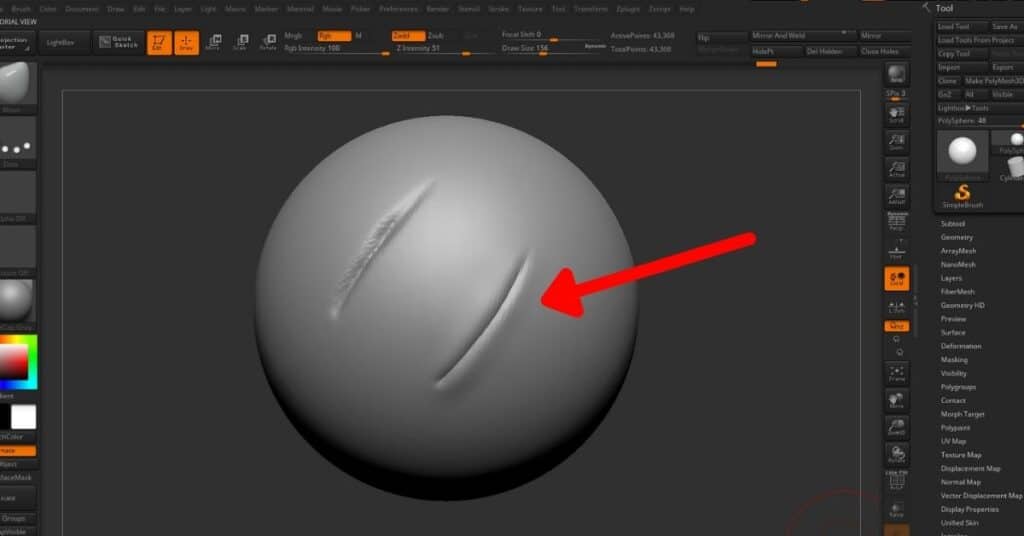Select the Scale transform icon

(240, 42)
